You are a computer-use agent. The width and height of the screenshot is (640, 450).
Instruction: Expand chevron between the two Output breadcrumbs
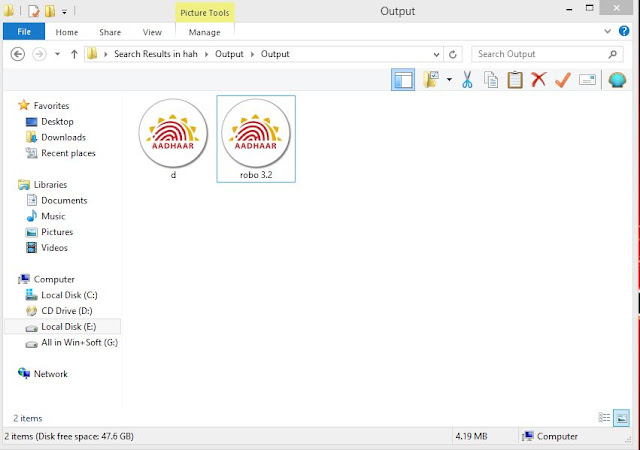(x=252, y=54)
